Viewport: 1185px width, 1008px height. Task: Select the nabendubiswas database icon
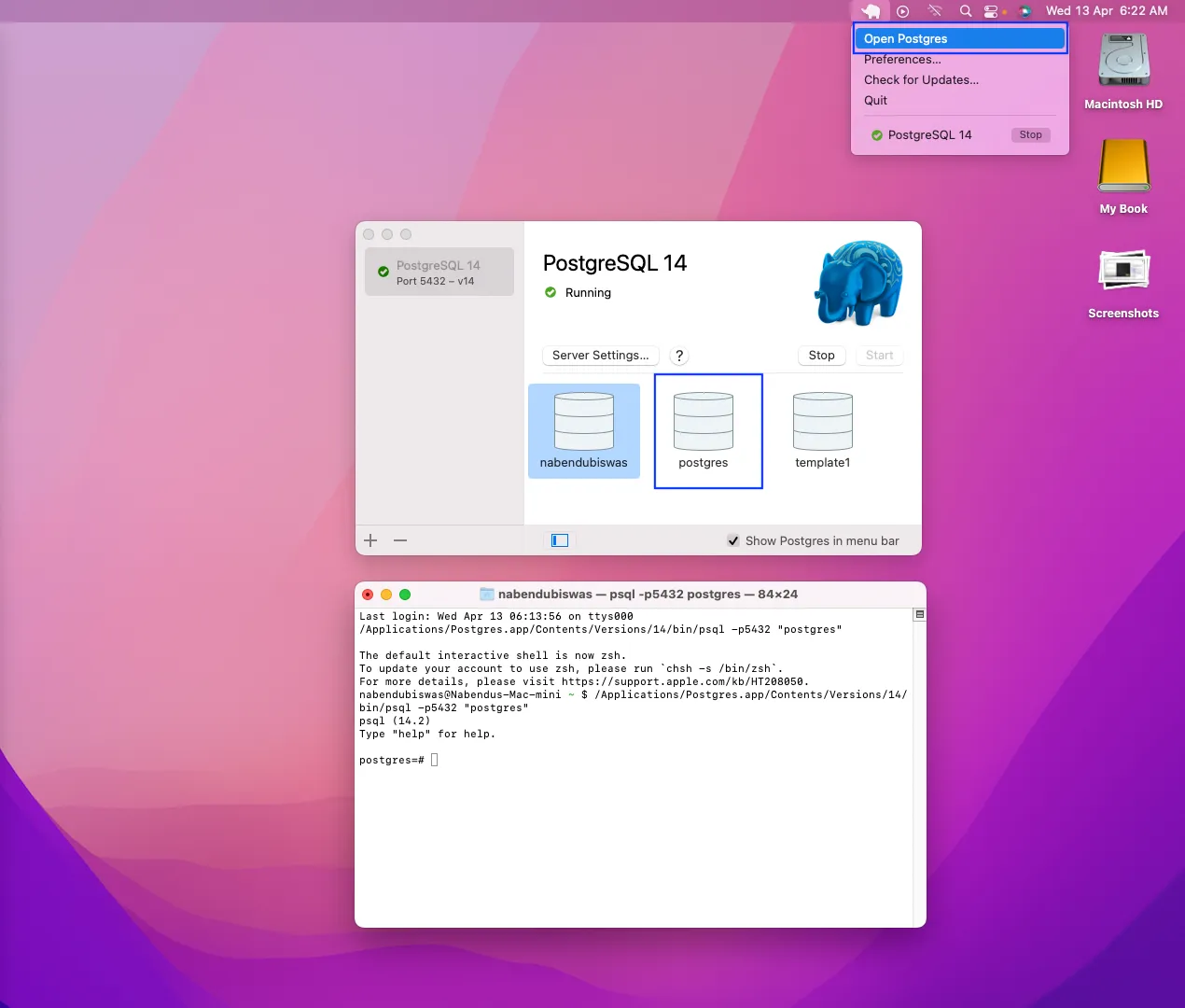[x=584, y=430]
